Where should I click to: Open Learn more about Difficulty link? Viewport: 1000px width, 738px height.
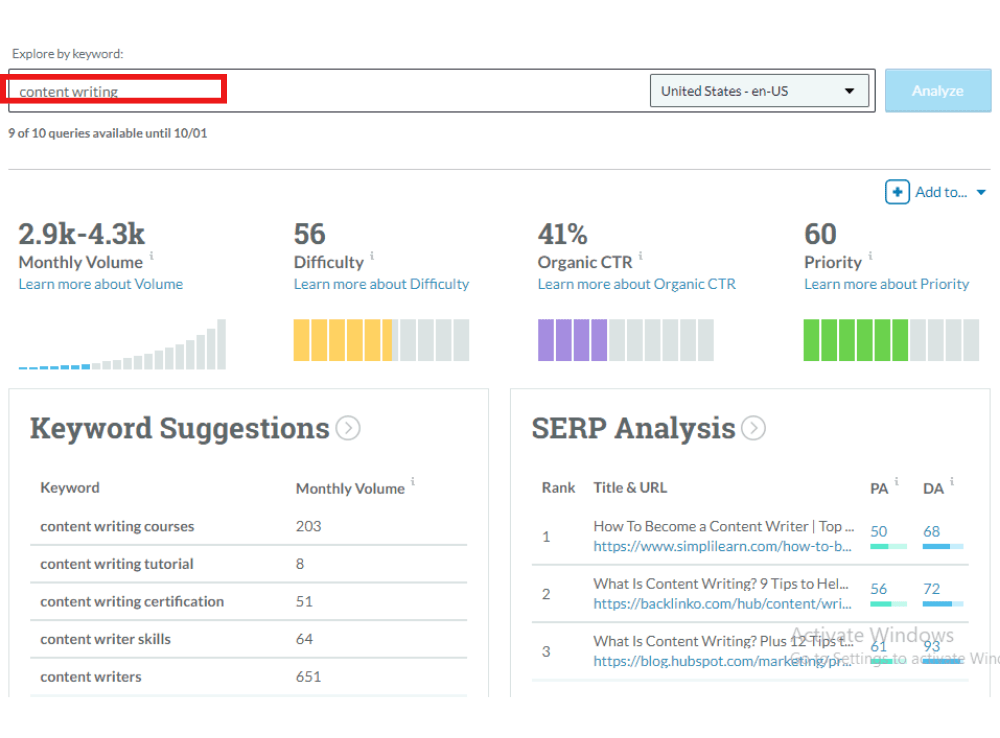tap(381, 284)
